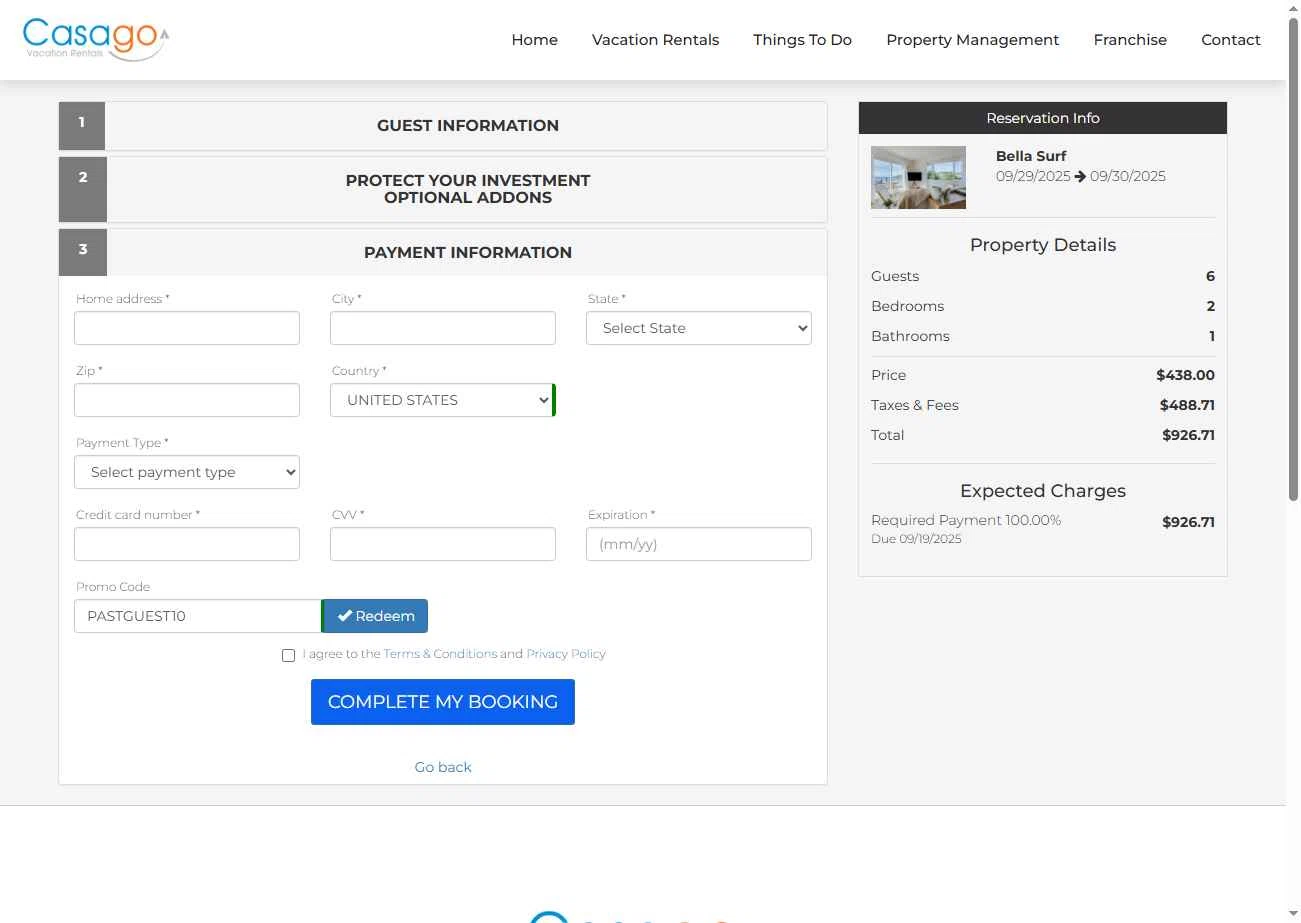Click the Expiration mm/yy field
This screenshot has width=1301, height=923.
(699, 544)
